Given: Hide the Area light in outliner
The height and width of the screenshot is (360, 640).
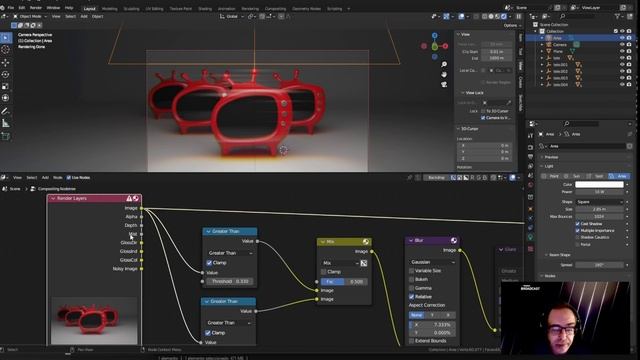Looking at the screenshot, I should (622, 38).
